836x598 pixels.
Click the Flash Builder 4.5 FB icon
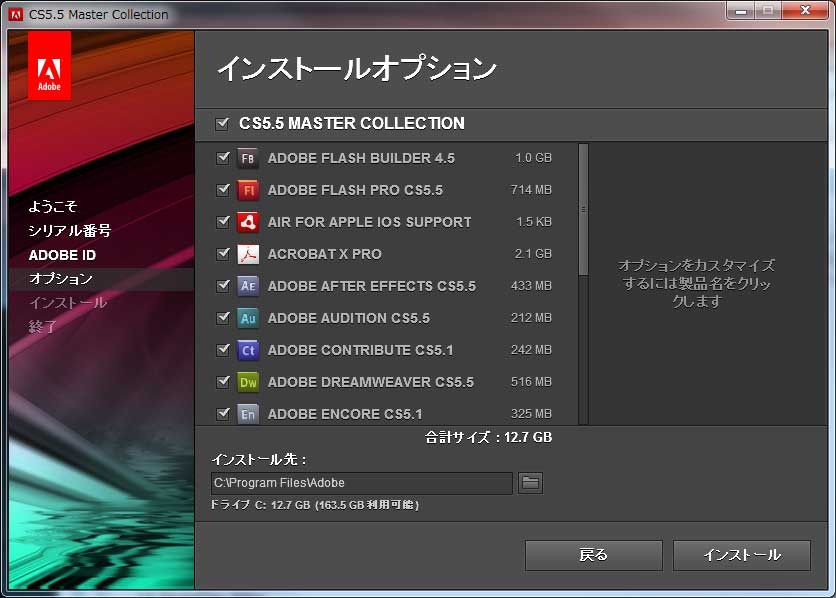click(248, 158)
